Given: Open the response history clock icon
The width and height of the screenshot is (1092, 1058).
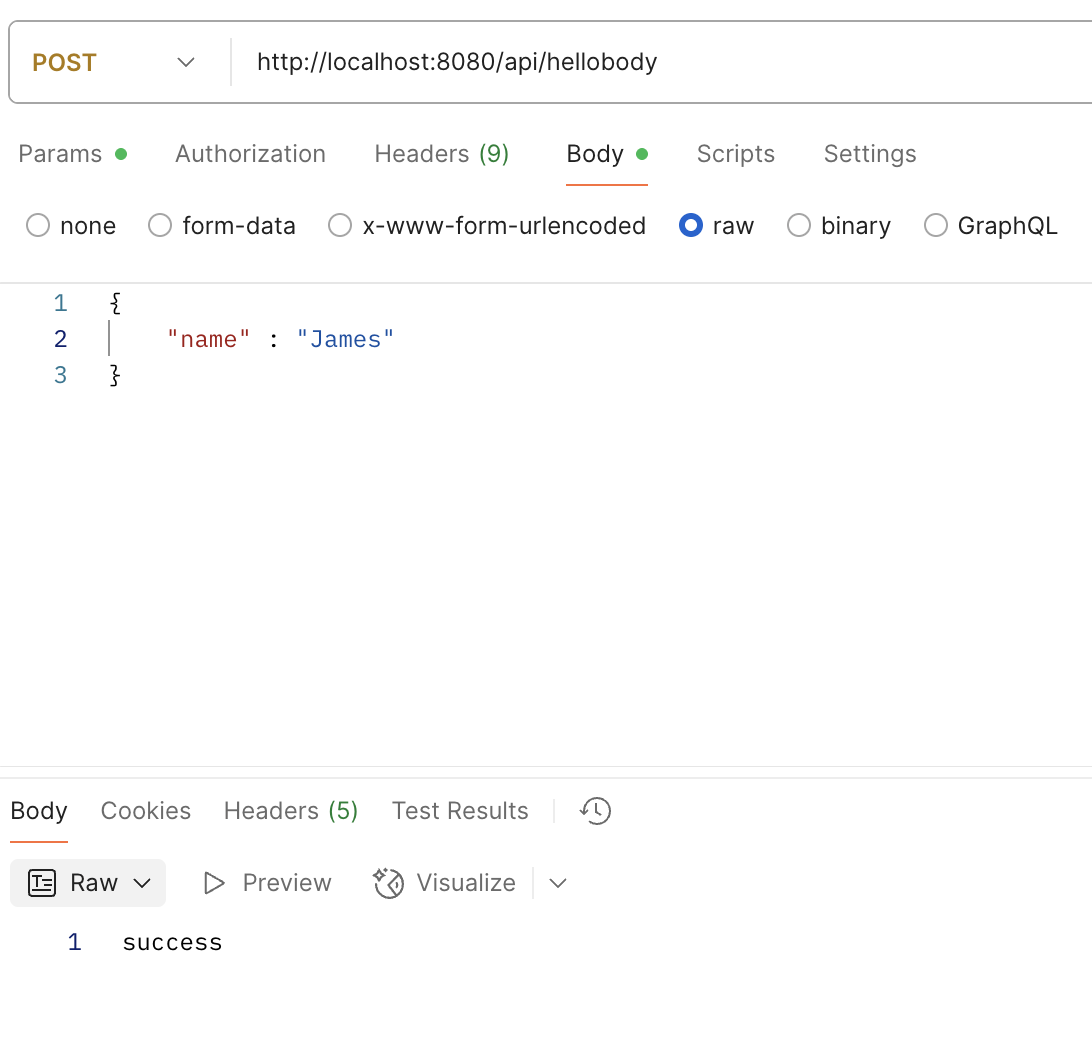Looking at the screenshot, I should [x=595, y=811].
